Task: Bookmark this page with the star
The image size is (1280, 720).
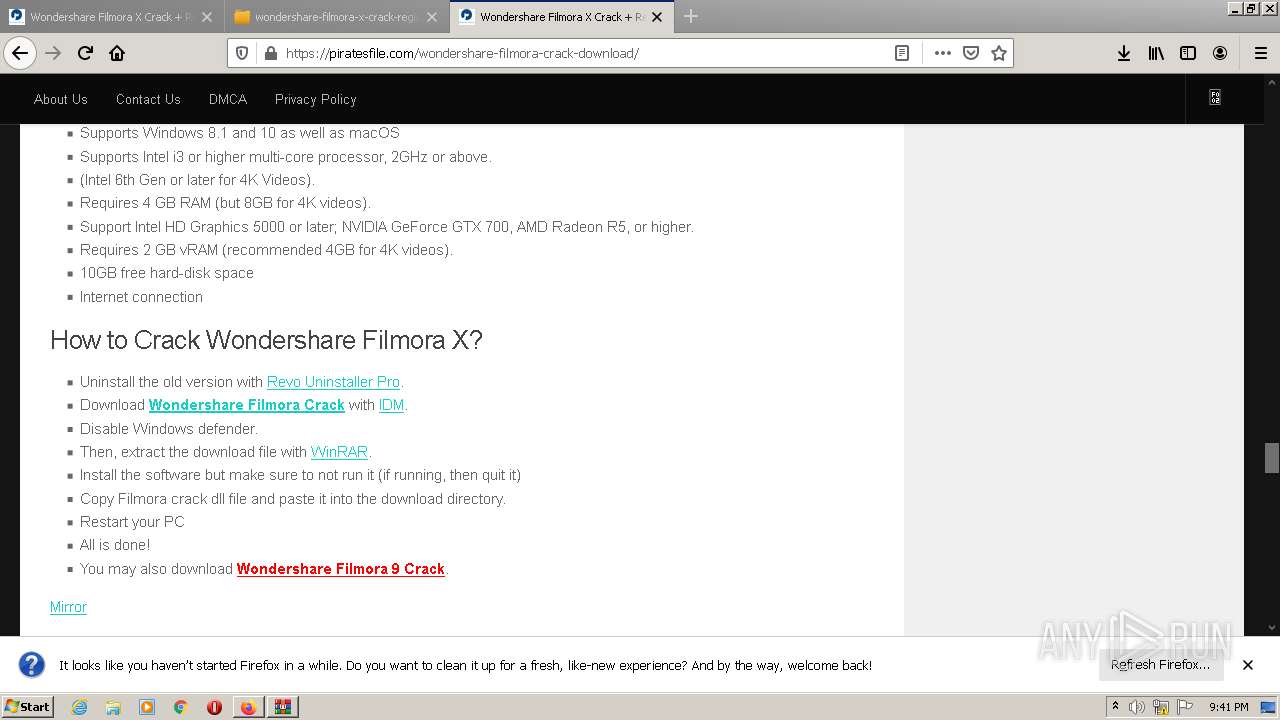Action: coord(998,53)
